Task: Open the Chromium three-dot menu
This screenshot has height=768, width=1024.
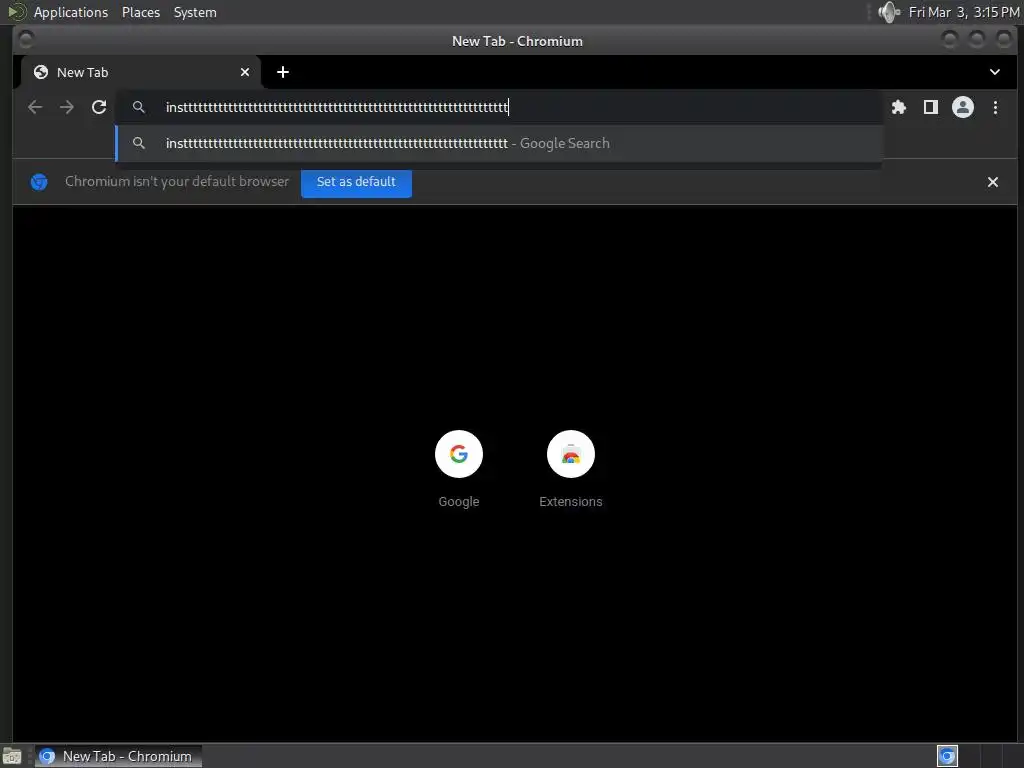Action: pyautogui.click(x=995, y=107)
